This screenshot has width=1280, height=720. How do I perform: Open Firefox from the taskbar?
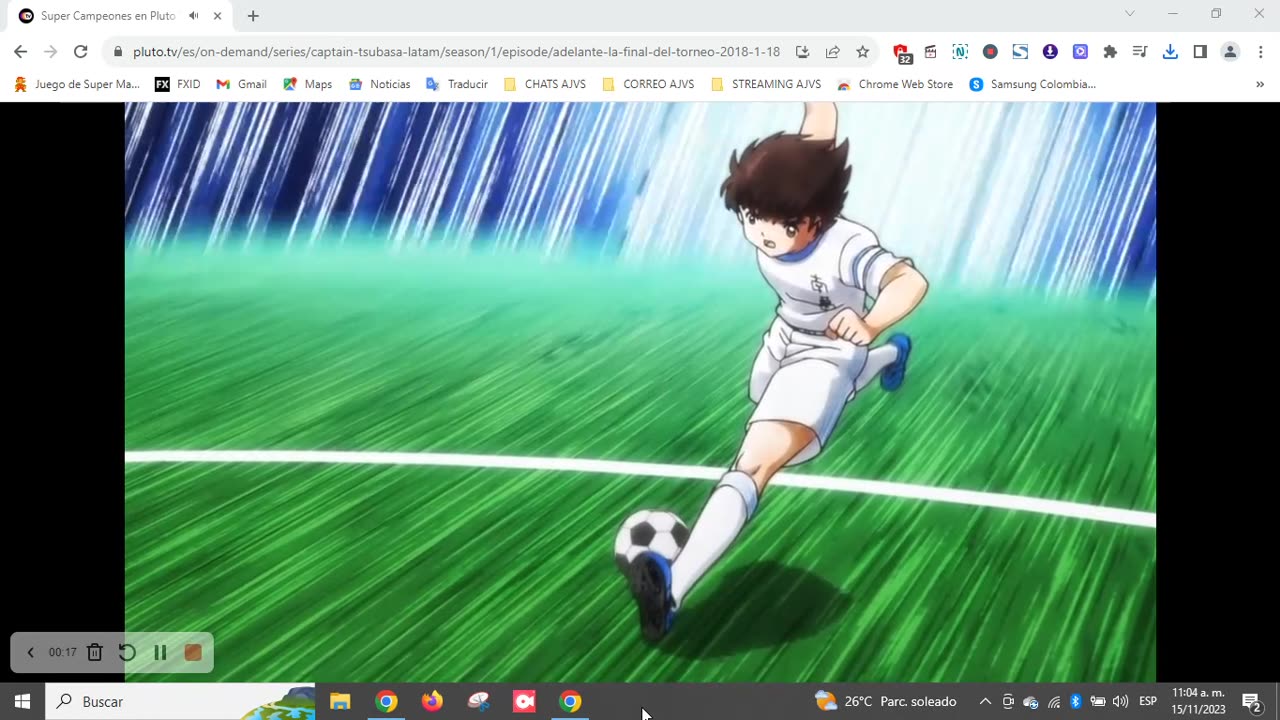coord(432,701)
